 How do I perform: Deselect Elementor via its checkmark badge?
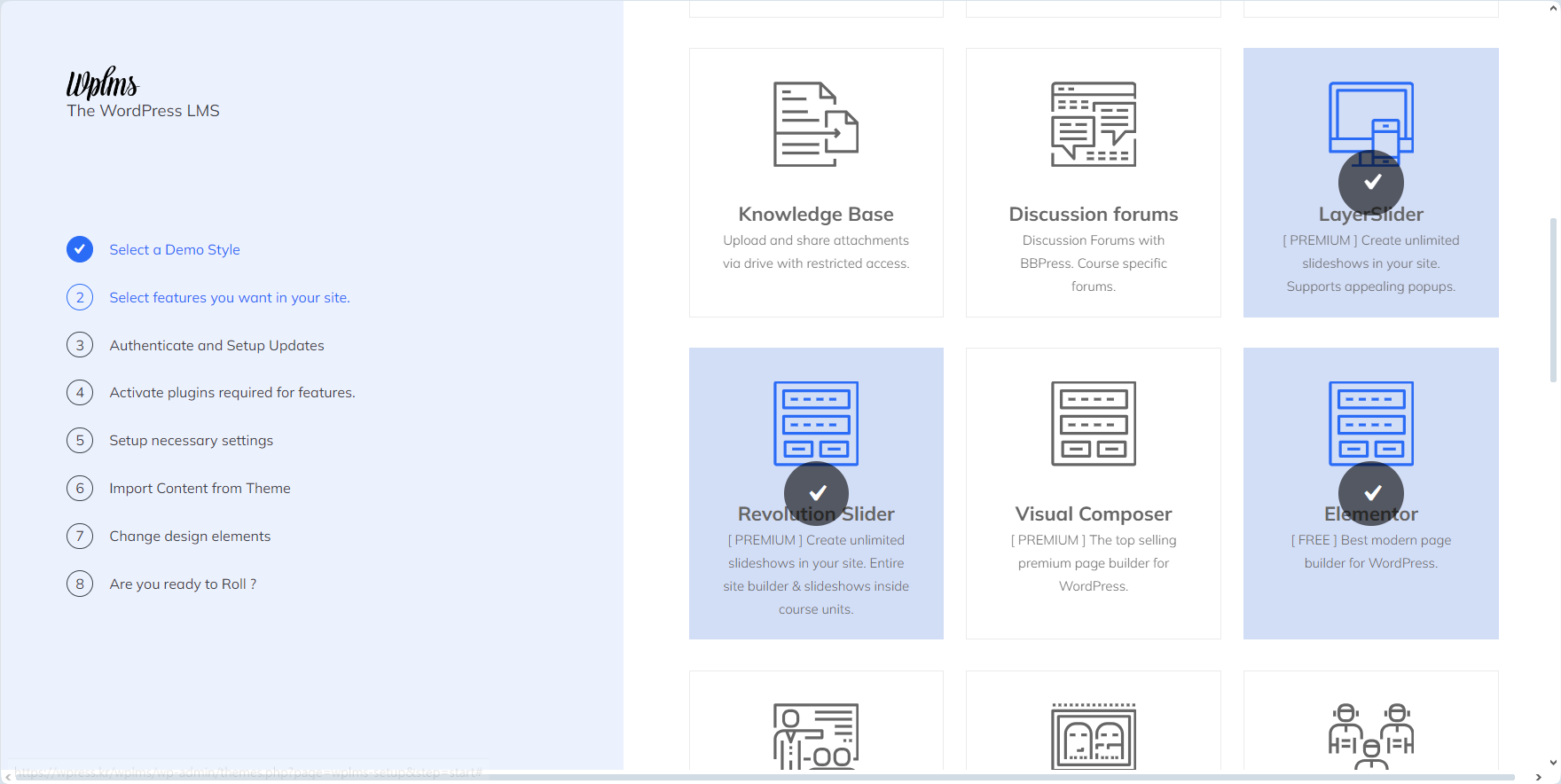(1371, 493)
